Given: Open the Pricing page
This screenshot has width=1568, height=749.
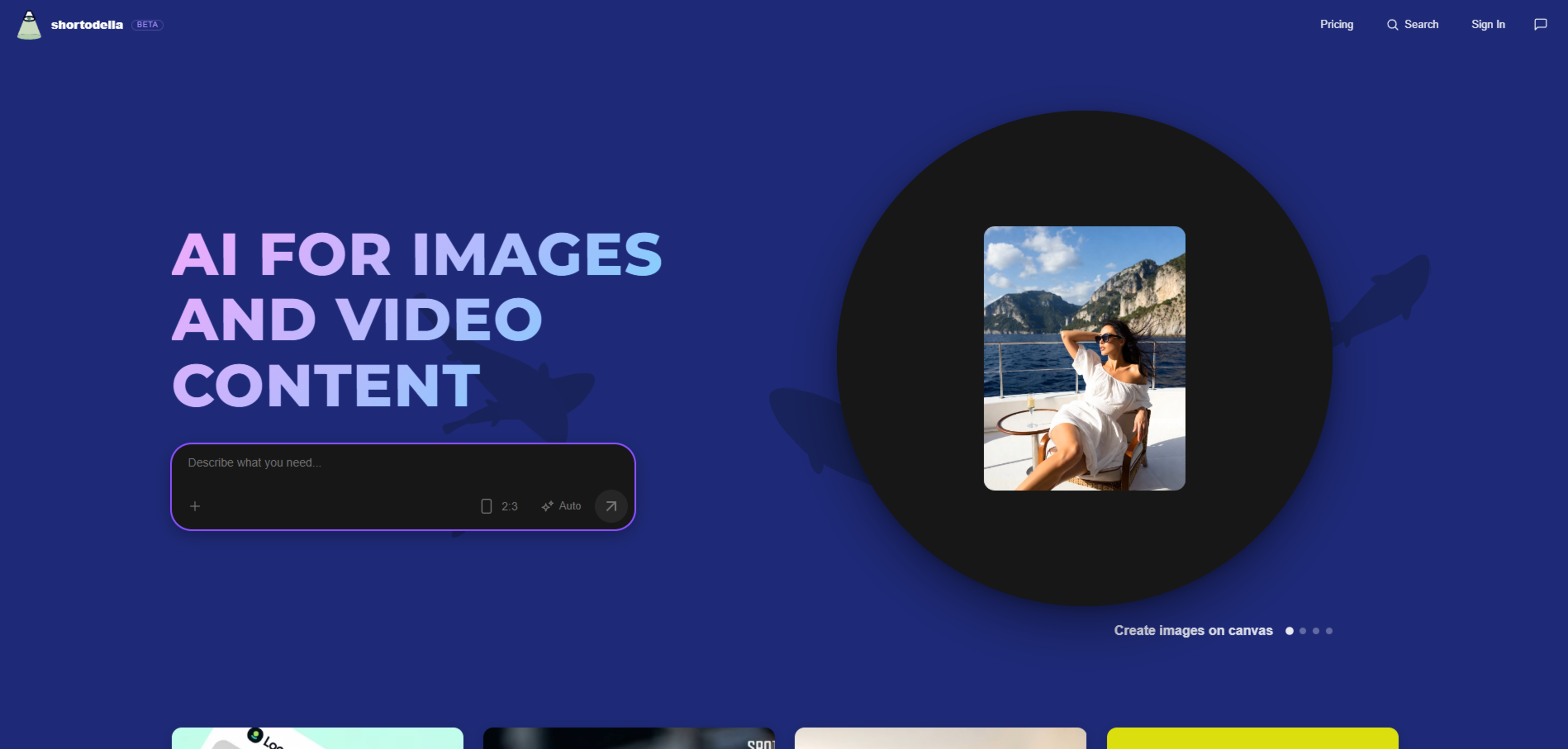Looking at the screenshot, I should pyautogui.click(x=1337, y=24).
